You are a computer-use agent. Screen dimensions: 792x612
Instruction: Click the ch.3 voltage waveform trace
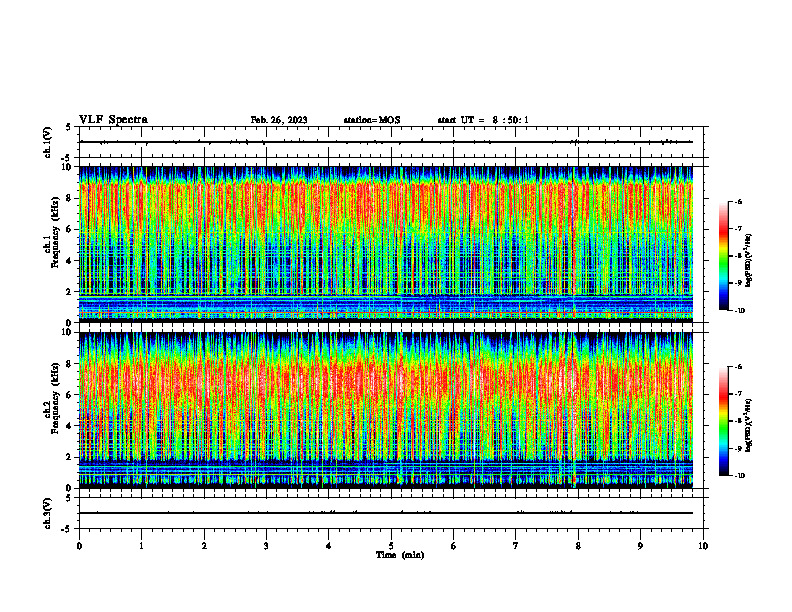click(x=386, y=513)
